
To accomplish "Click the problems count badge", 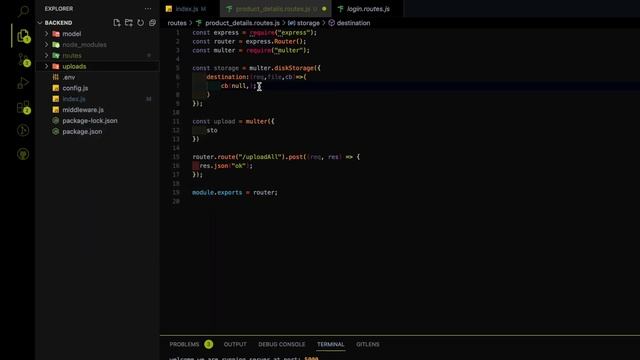I will pos(209,344).
